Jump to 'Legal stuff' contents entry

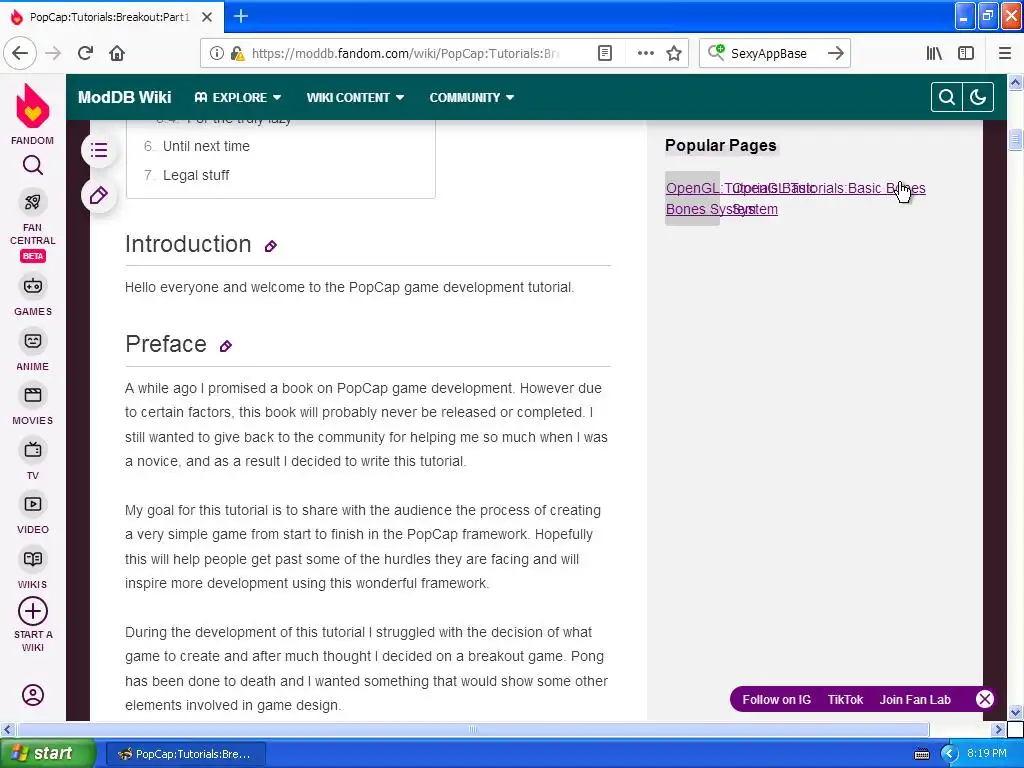196,175
